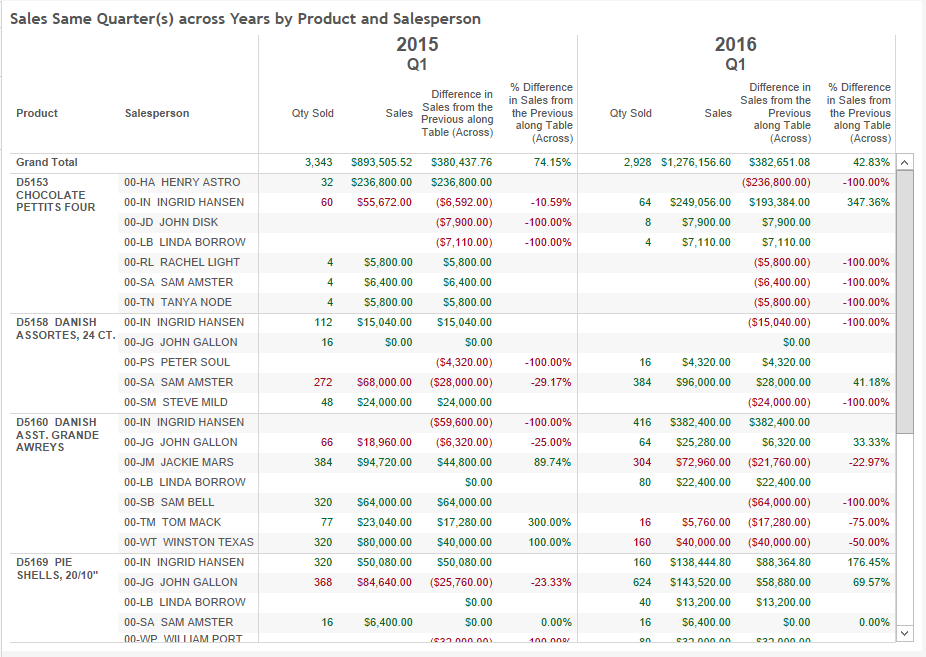This screenshot has height=657, width=926.
Task: Click the report title Sales Same Quarter(s) across Years
Action: click(245, 19)
